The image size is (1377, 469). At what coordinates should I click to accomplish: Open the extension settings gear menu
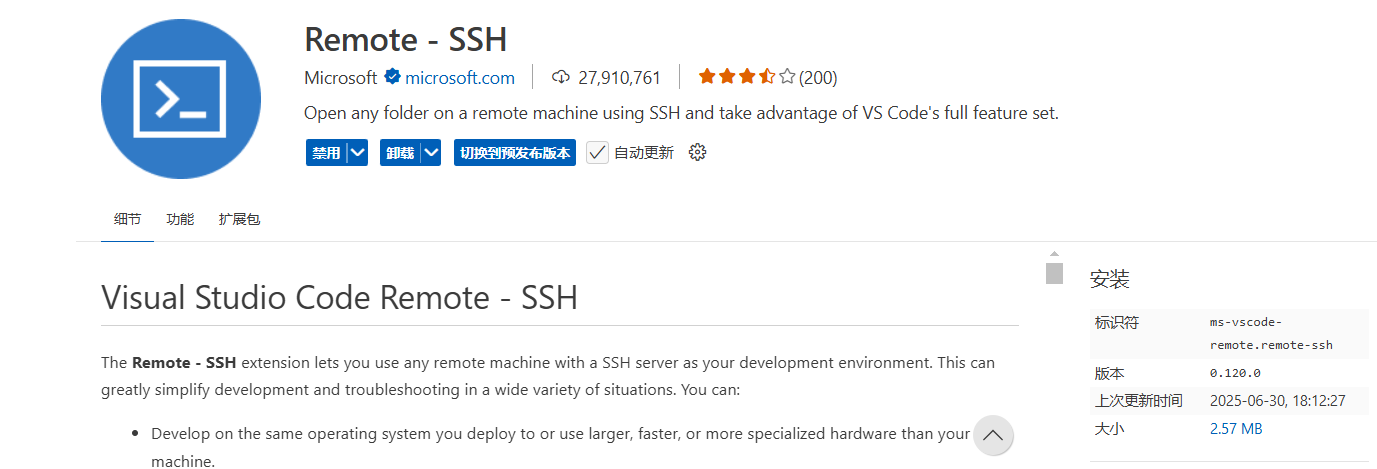(698, 152)
